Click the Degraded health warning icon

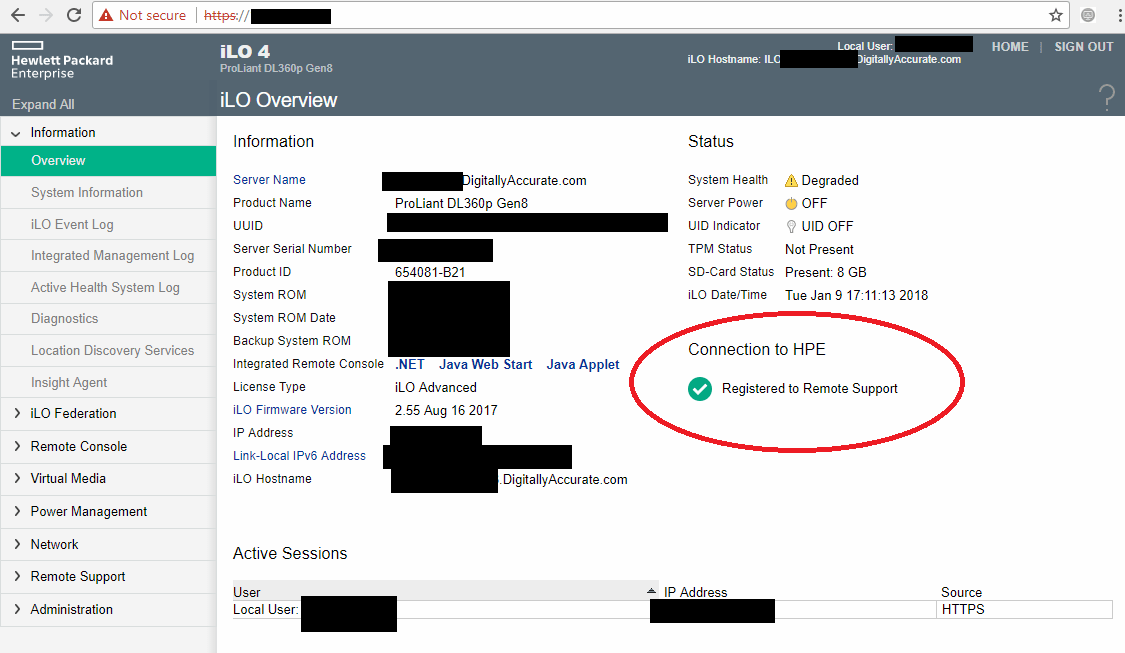point(791,180)
